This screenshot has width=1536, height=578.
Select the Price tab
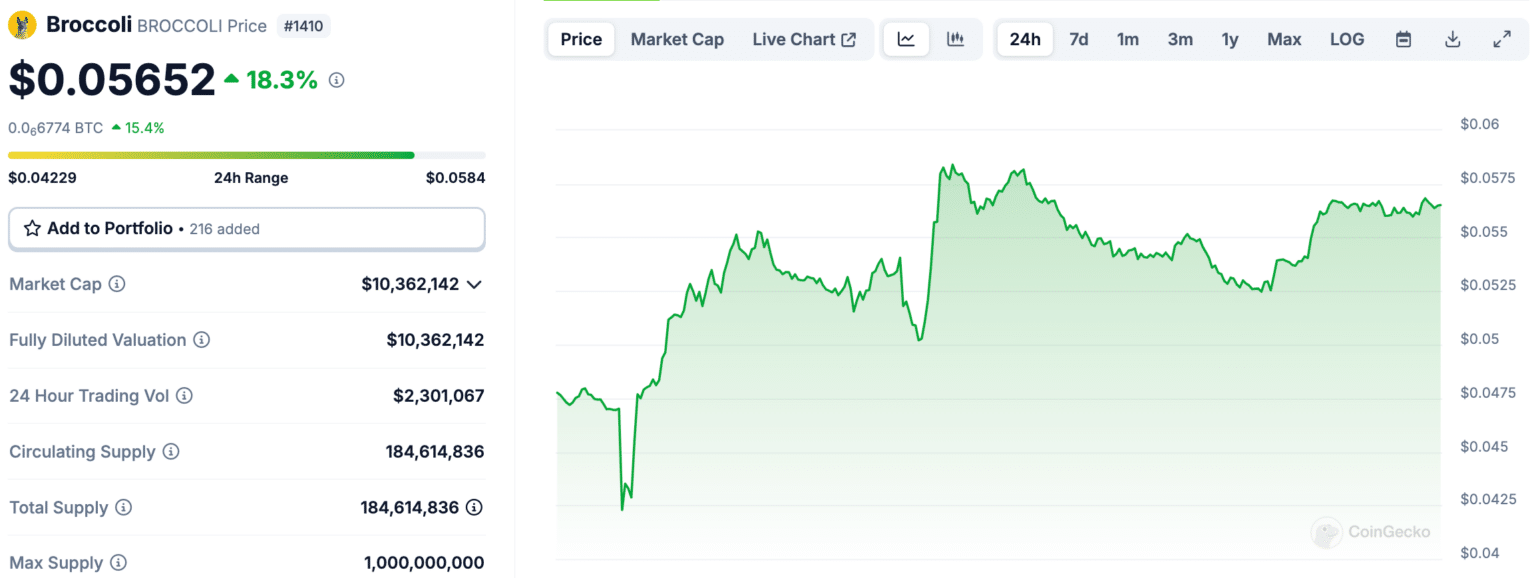click(x=581, y=39)
